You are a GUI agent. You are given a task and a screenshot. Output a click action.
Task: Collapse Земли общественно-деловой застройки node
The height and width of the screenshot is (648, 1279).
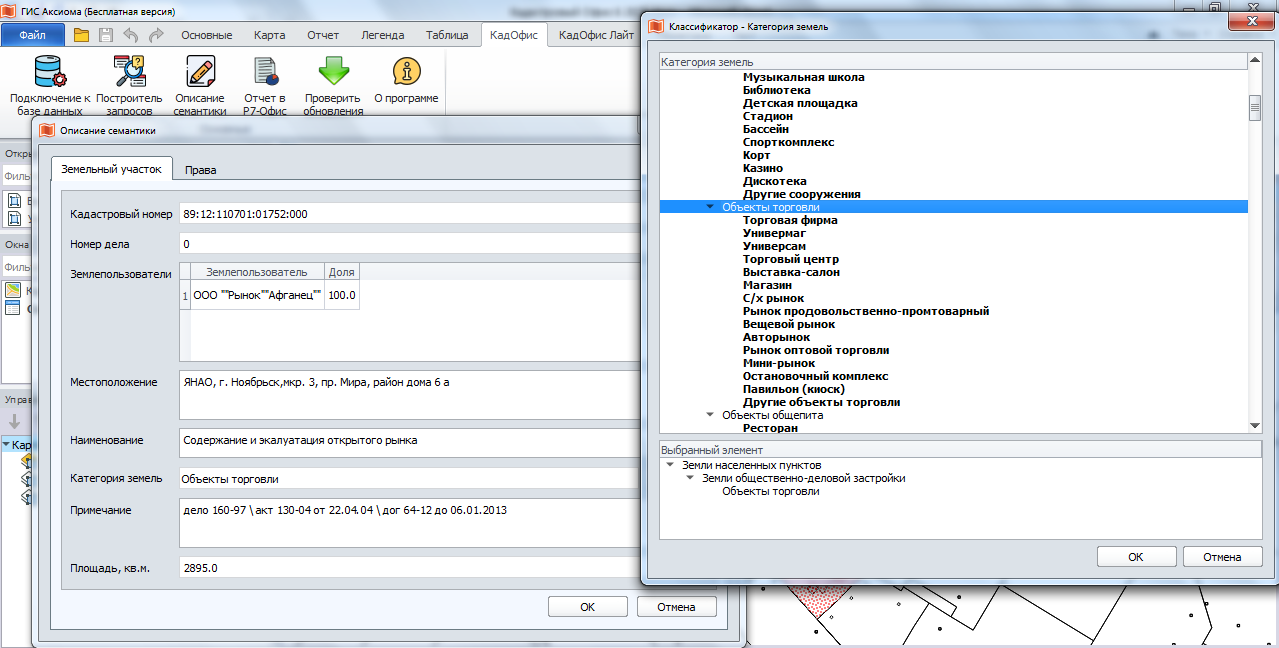point(690,479)
